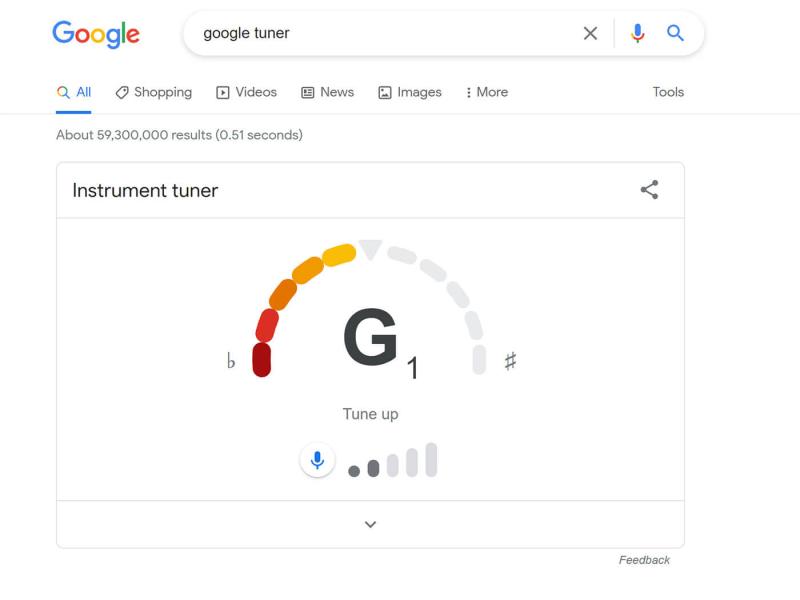Open the Images tab

click(410, 92)
